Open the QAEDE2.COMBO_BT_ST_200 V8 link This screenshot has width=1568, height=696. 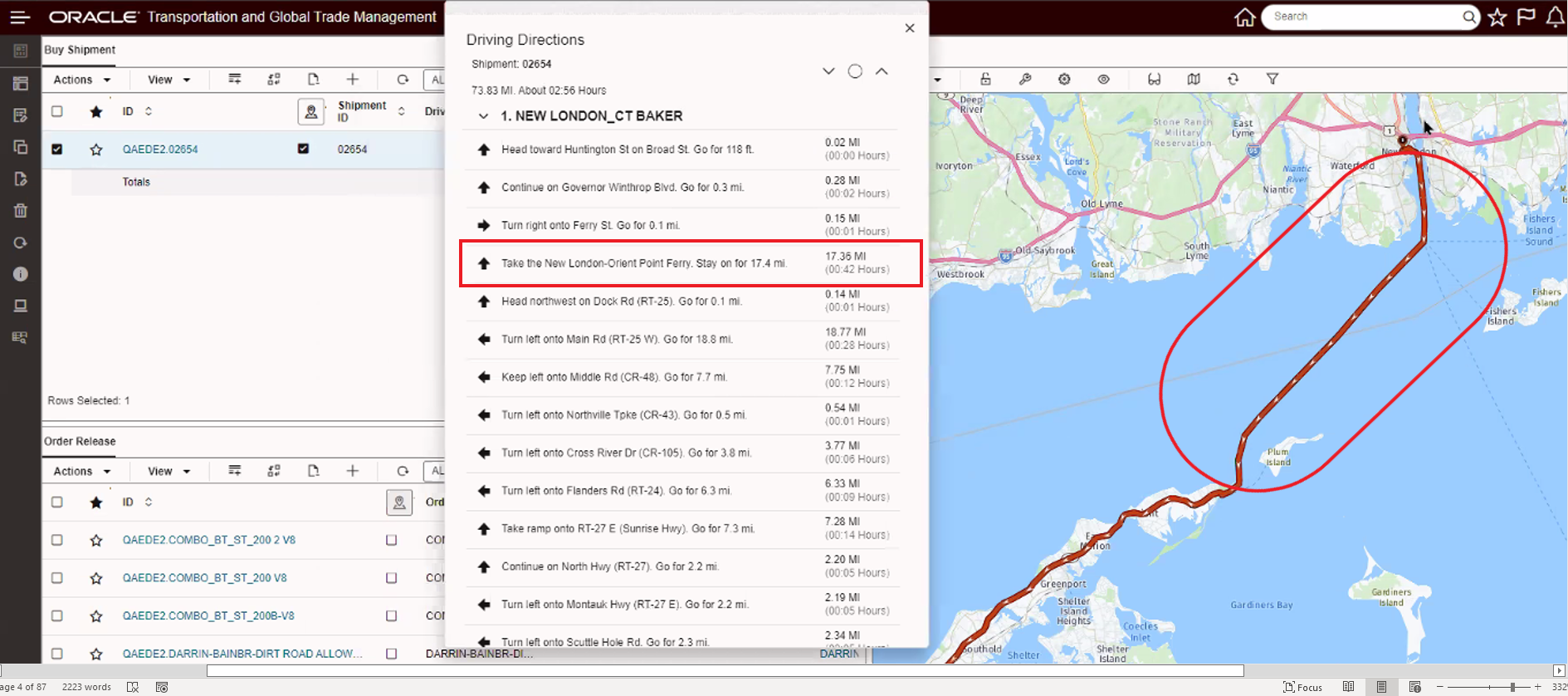[205, 578]
